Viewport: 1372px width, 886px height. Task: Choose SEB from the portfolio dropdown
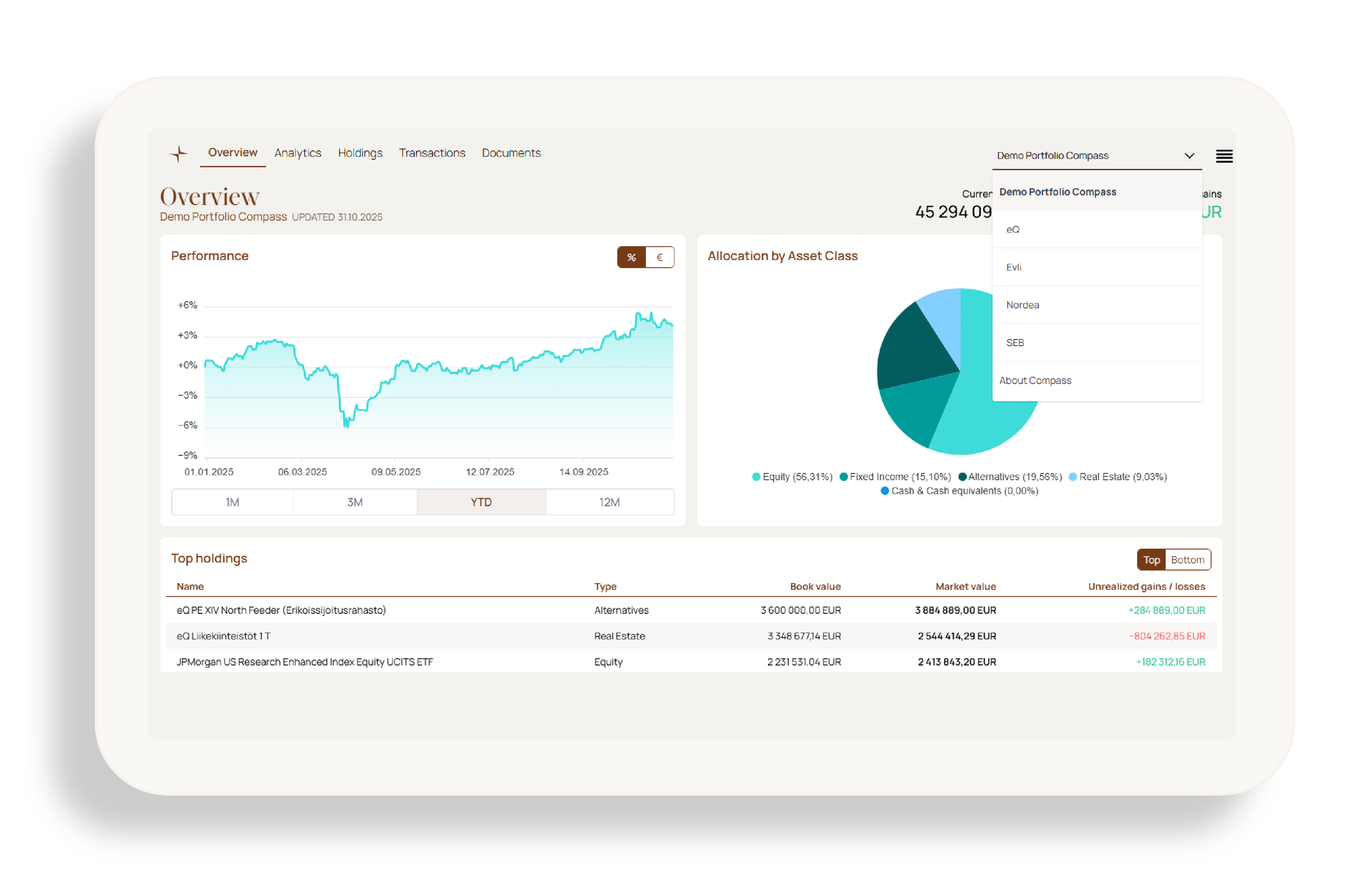[1015, 343]
